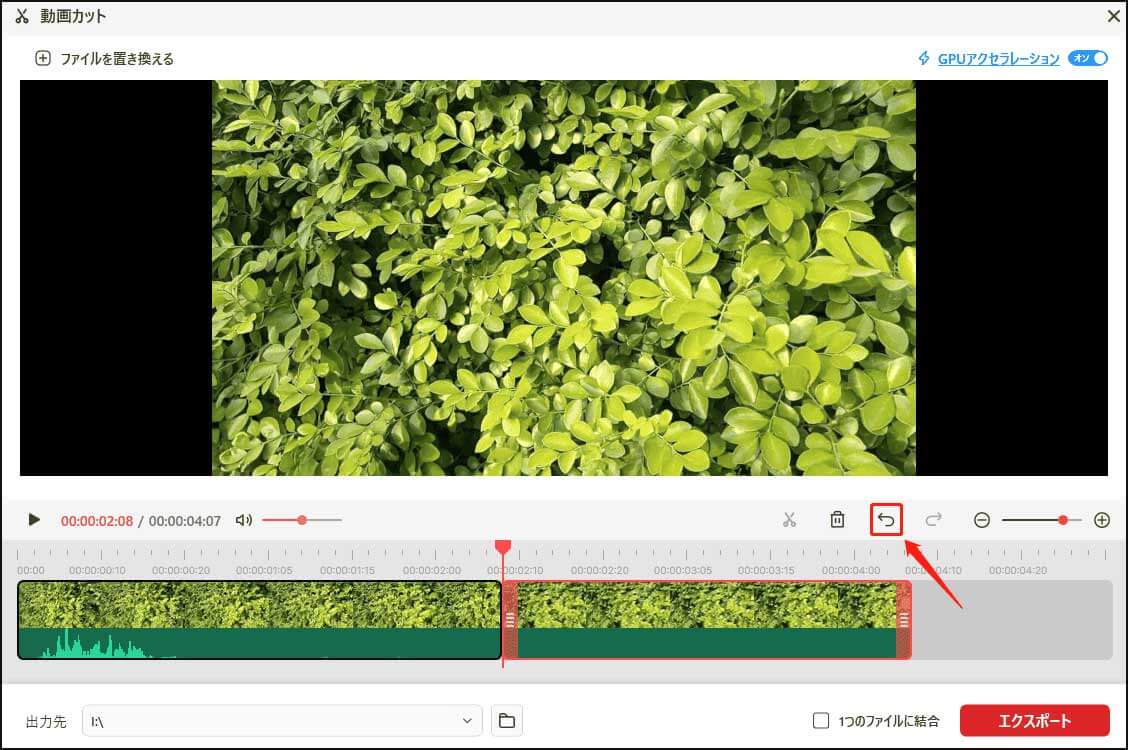Click the scissors split tool
The image size is (1128, 750).
pos(789,520)
